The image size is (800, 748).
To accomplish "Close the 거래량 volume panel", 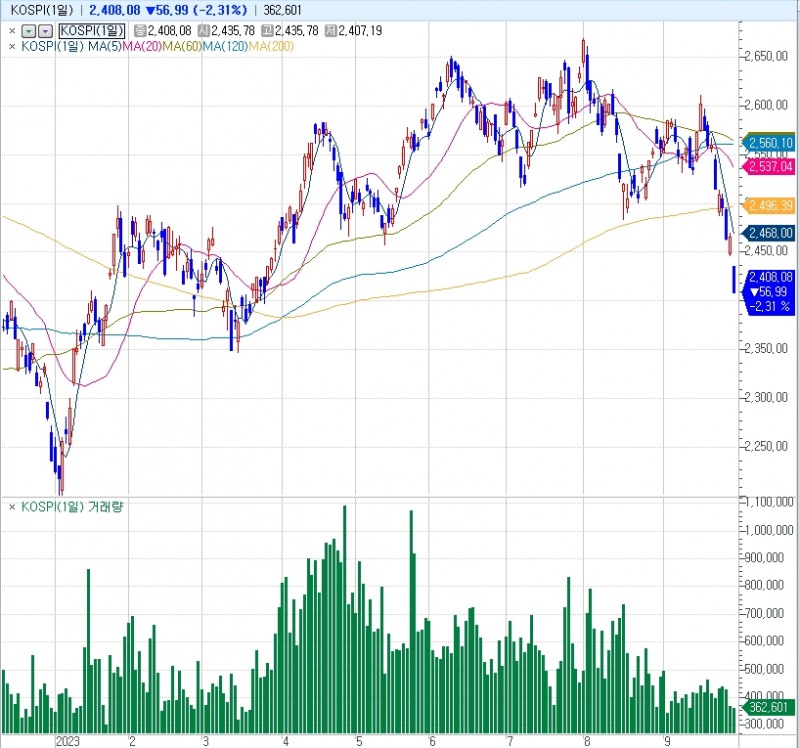I will pos(12,507).
